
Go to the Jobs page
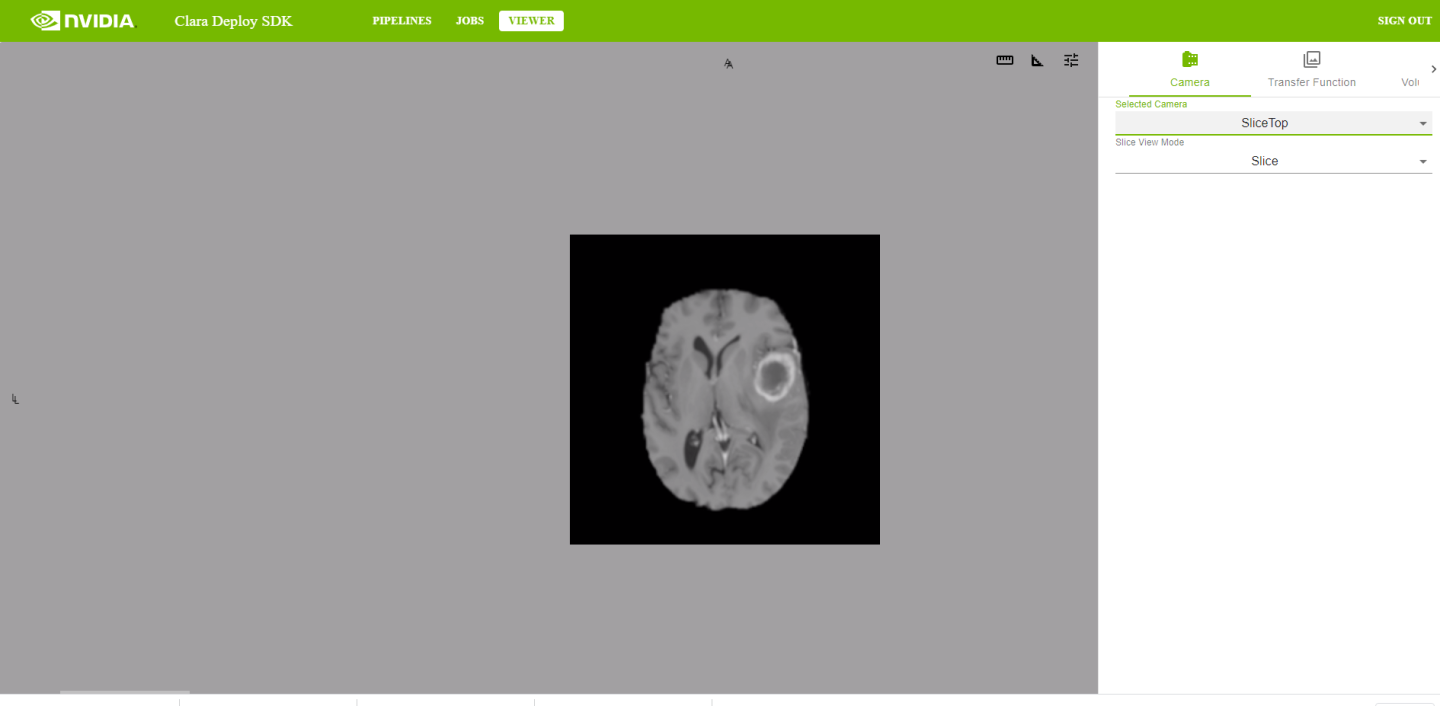[470, 21]
